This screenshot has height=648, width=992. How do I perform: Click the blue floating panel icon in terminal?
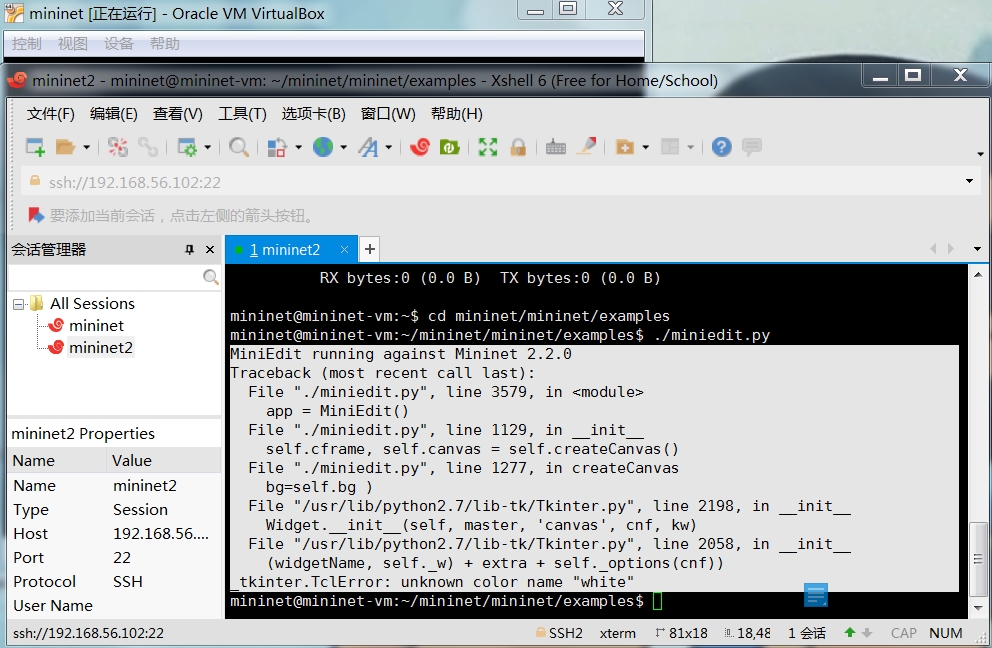[x=815, y=595]
